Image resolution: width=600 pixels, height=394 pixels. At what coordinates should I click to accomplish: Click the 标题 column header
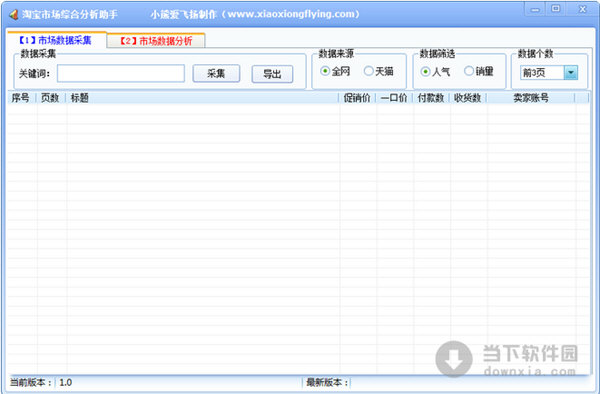(x=203, y=98)
